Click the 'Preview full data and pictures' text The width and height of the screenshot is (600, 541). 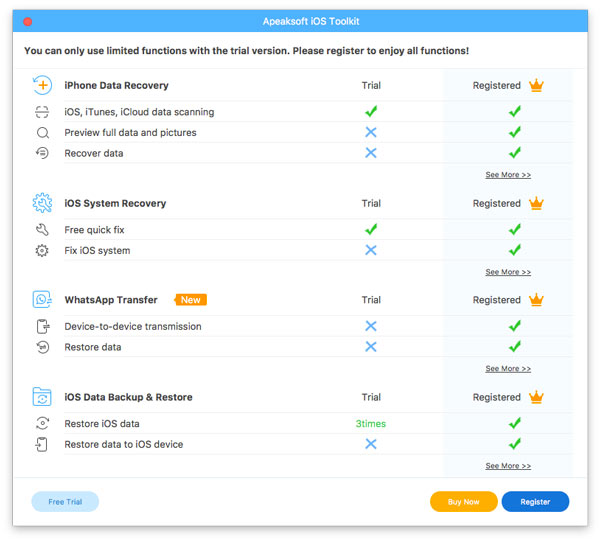click(130, 132)
